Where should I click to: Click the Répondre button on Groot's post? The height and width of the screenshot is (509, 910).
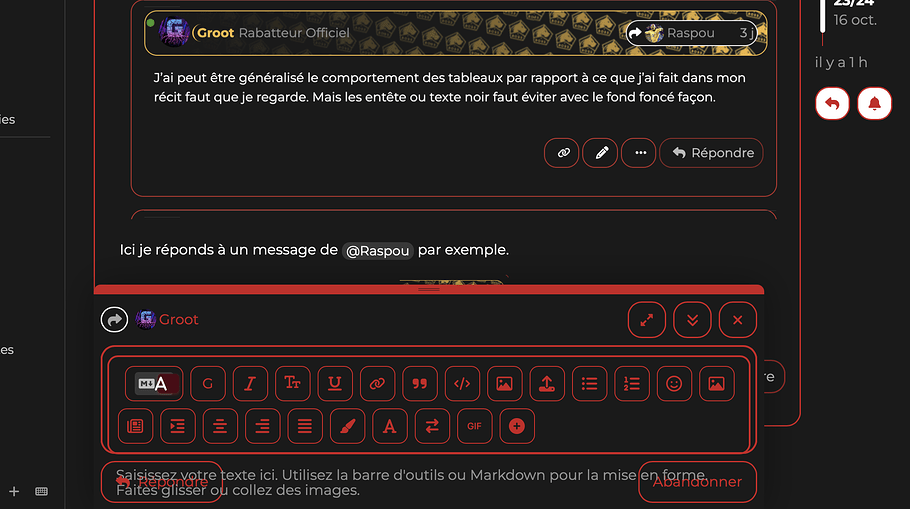point(712,153)
